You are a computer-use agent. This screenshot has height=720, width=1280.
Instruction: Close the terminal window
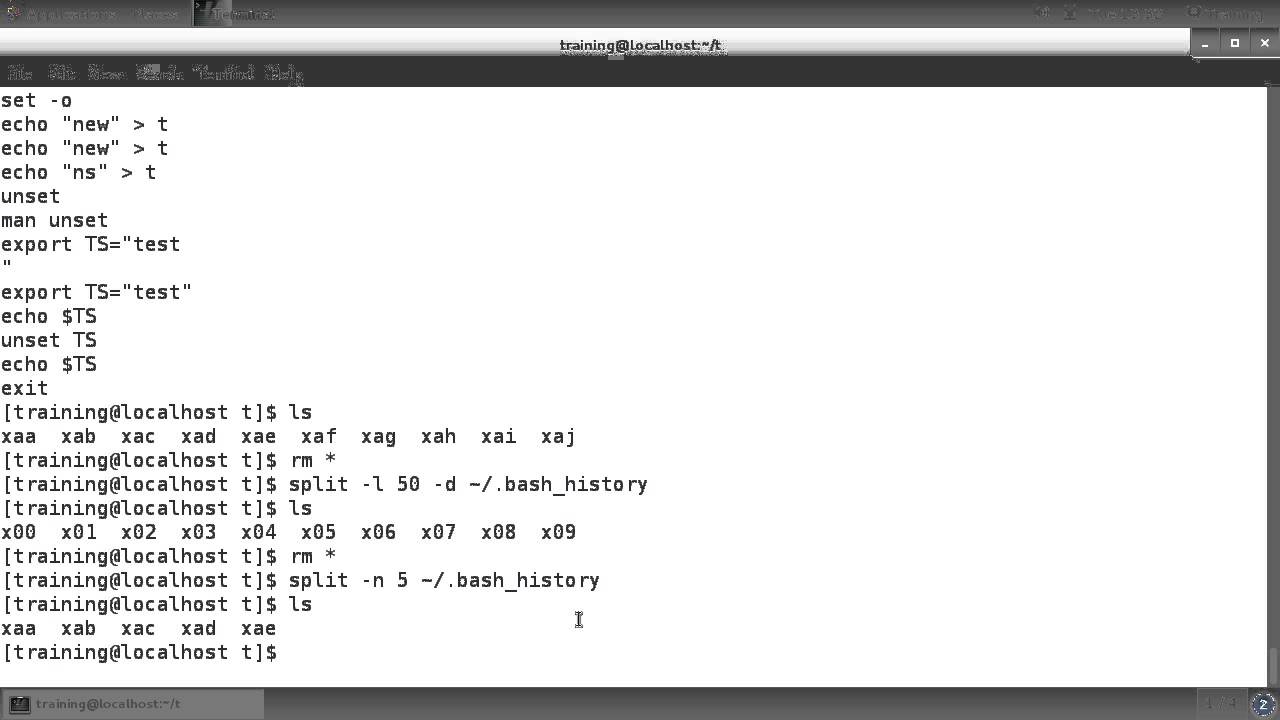[x=1265, y=43]
